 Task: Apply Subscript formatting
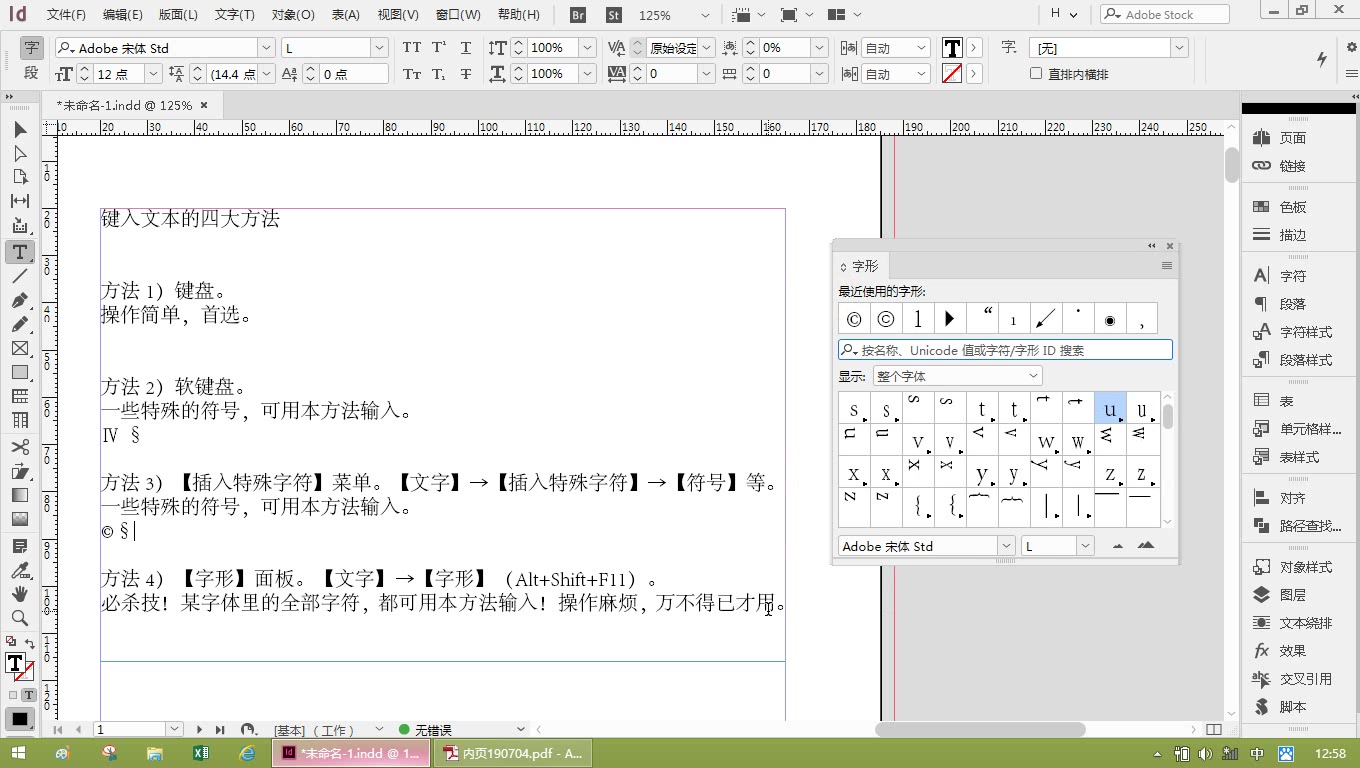click(439, 74)
